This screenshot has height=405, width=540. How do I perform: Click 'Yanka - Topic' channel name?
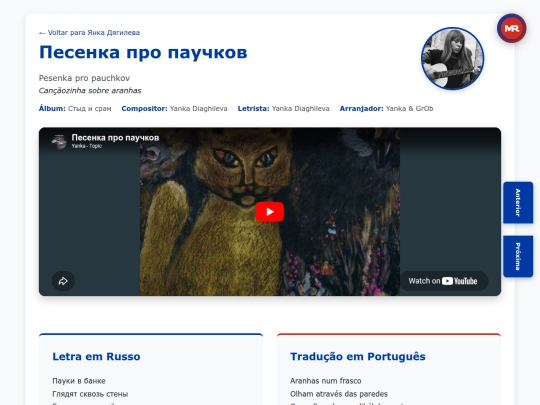coord(87,146)
